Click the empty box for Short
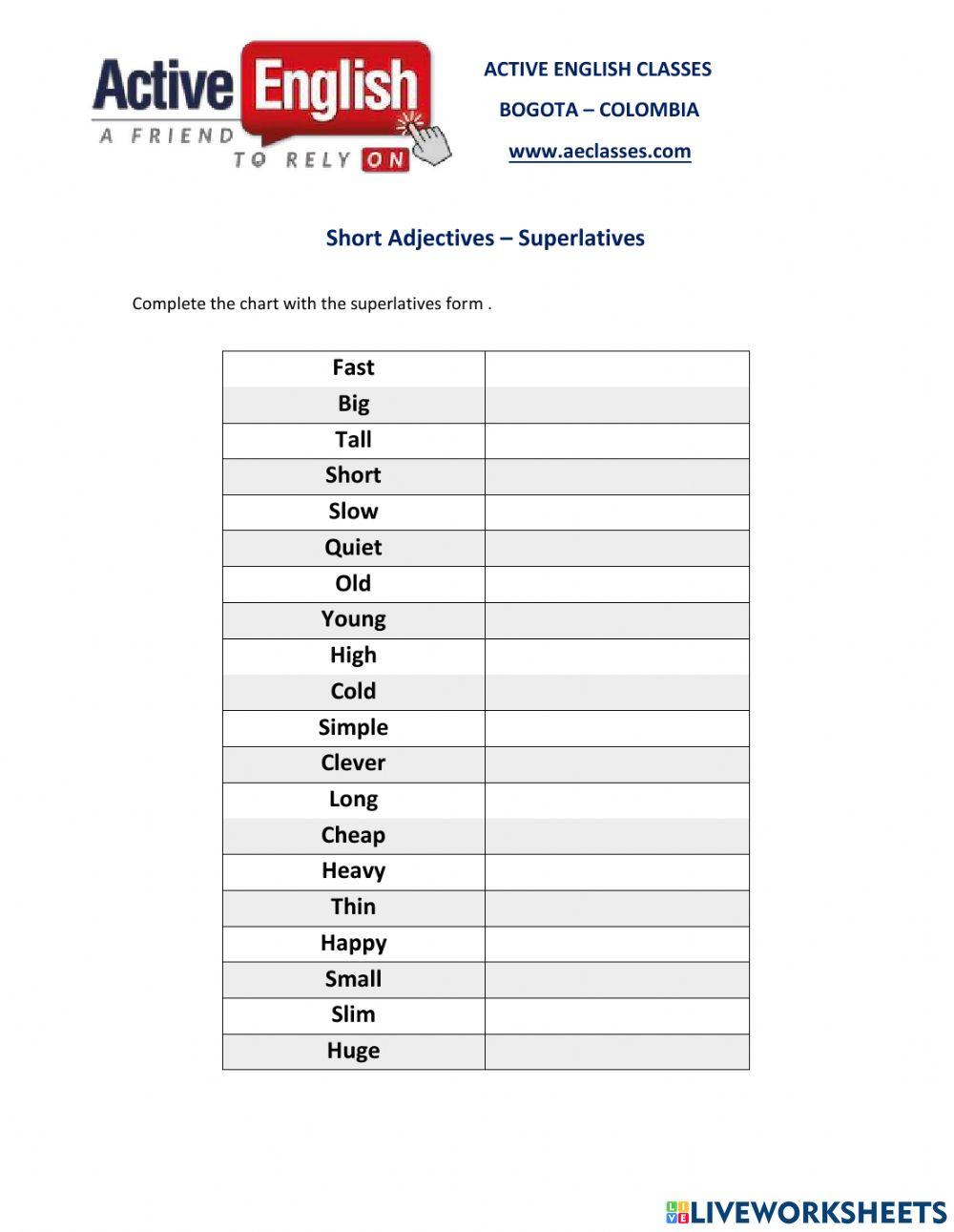This screenshot has height=1232, width=954. [x=616, y=476]
